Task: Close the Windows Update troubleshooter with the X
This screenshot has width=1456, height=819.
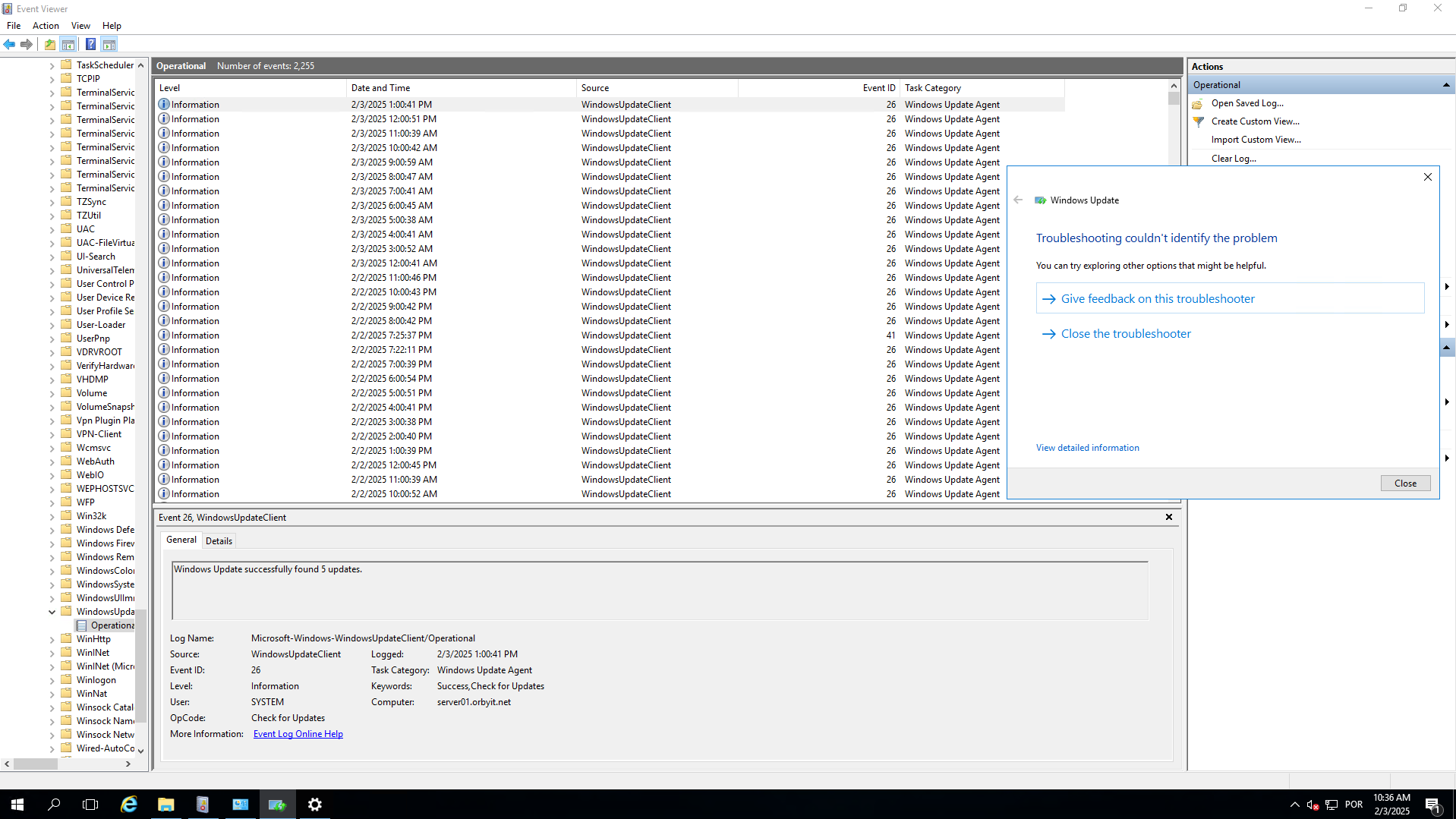Action: pyautogui.click(x=1427, y=177)
